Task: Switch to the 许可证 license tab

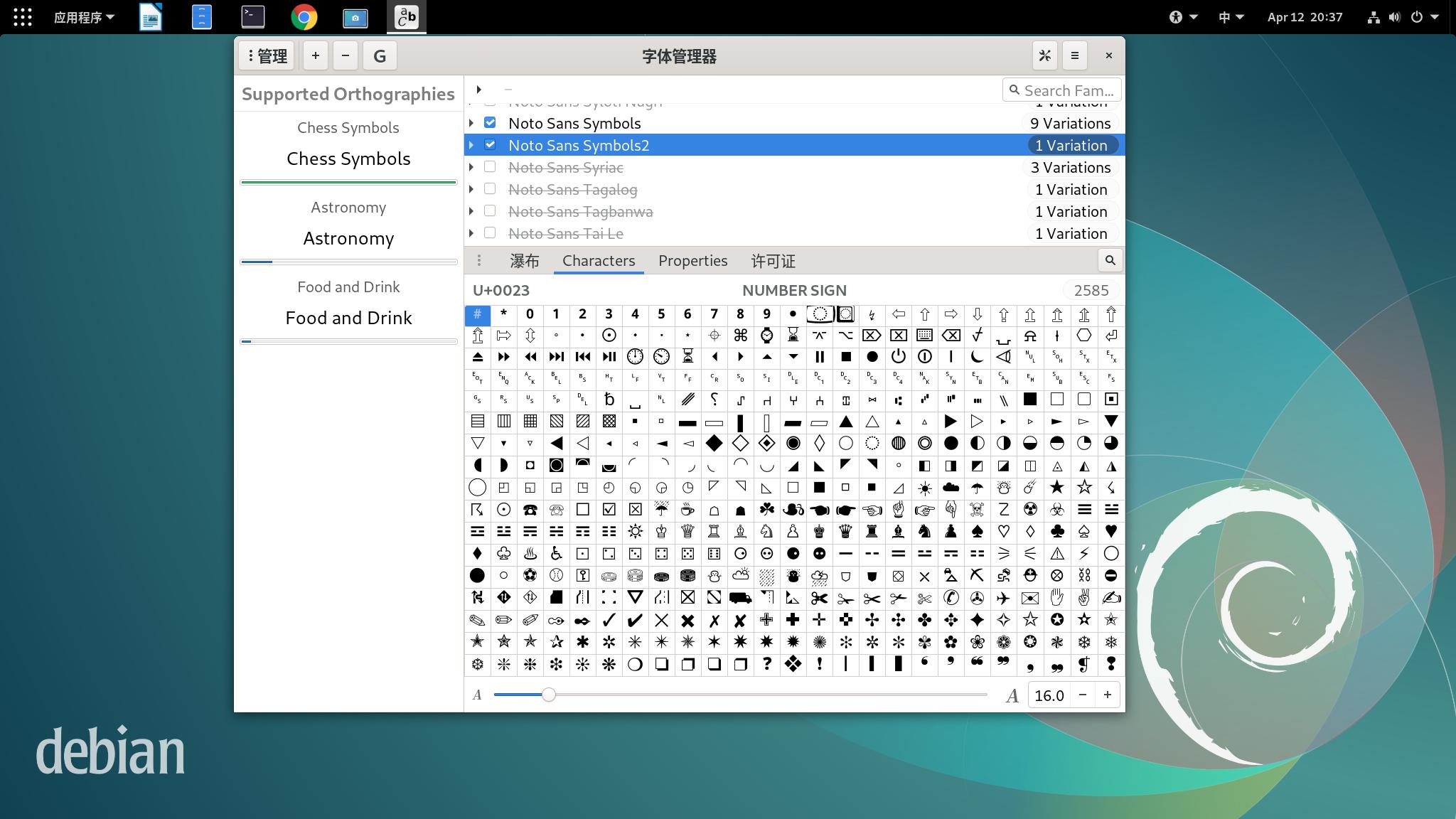Action: 773,261
